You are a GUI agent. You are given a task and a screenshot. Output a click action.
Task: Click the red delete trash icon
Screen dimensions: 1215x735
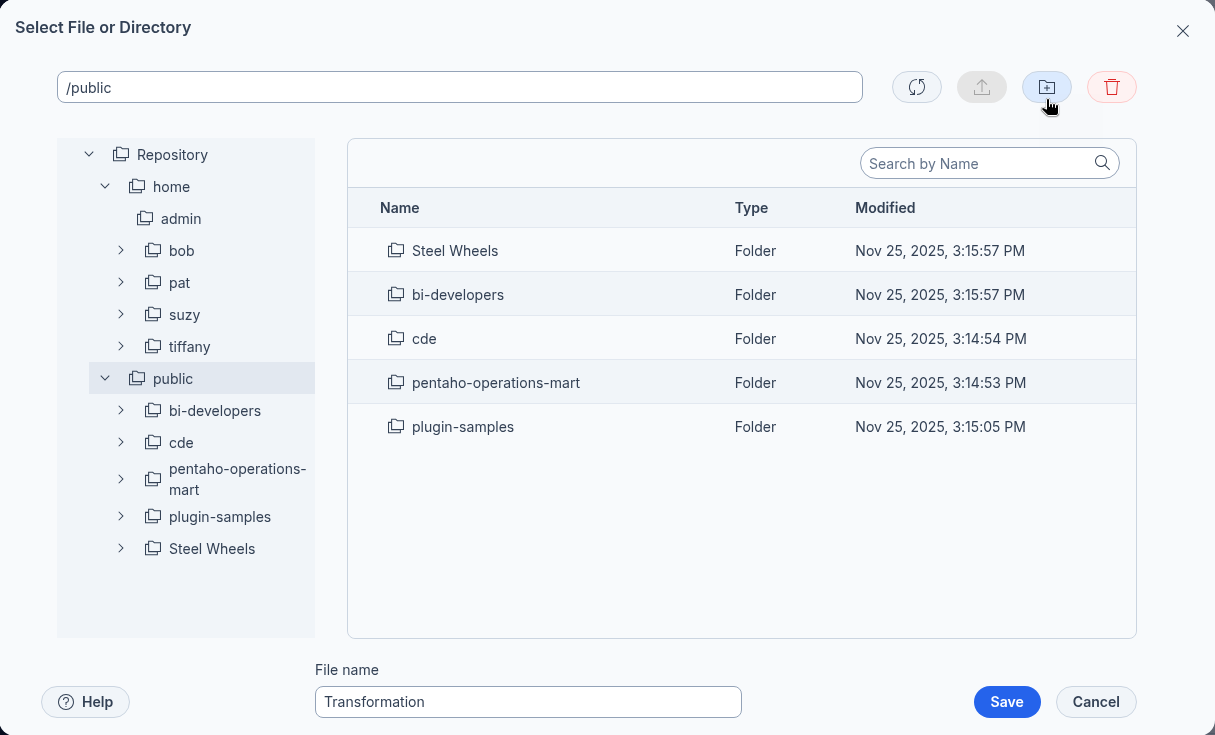coord(1111,88)
